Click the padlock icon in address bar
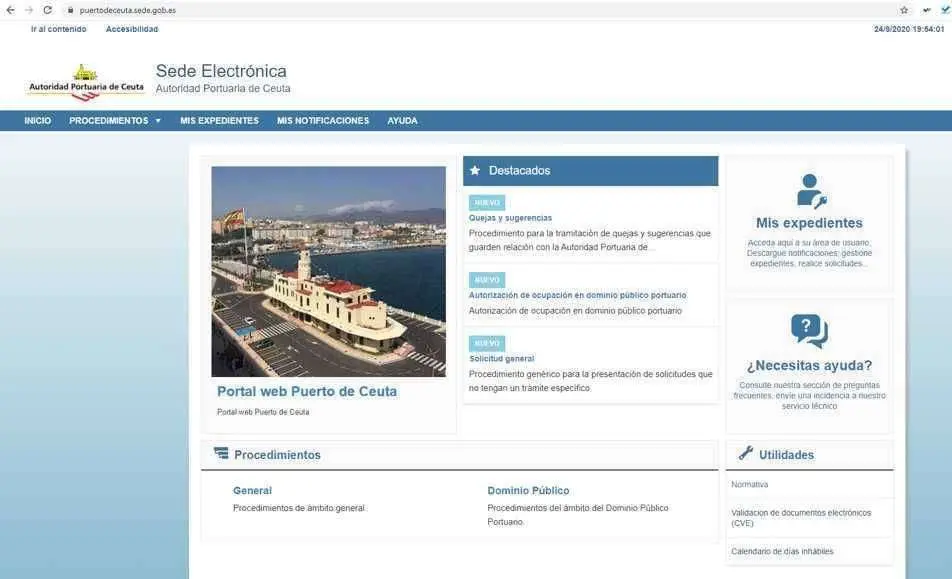Viewport: 952px width, 579px height. coord(70,10)
